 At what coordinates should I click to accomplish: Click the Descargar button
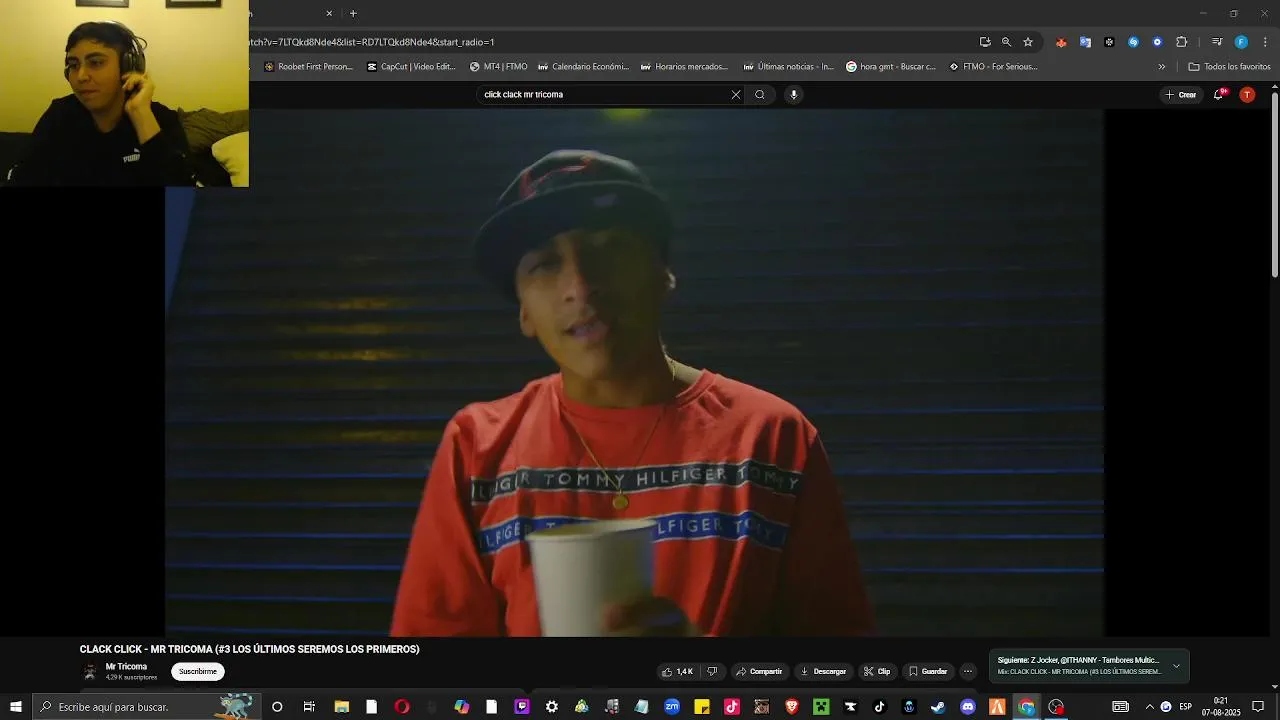point(824,672)
